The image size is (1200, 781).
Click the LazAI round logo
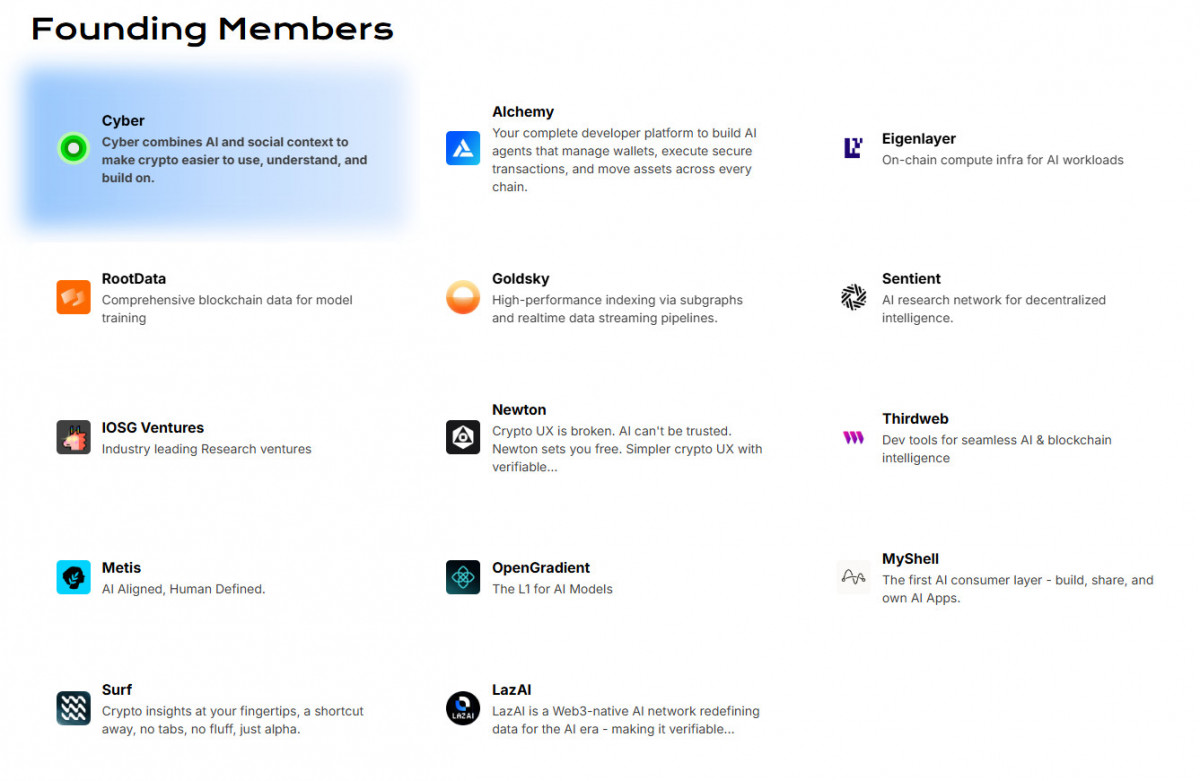pos(463,708)
